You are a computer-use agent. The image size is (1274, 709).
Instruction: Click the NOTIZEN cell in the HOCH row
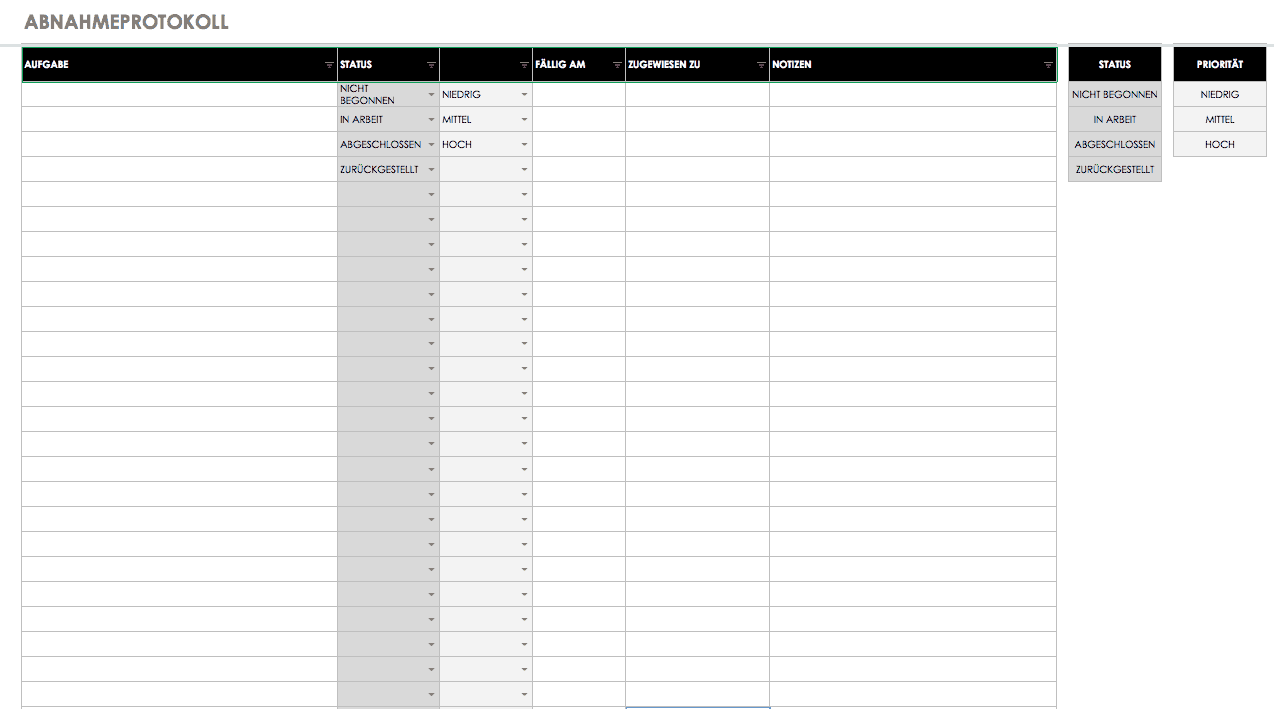913,145
